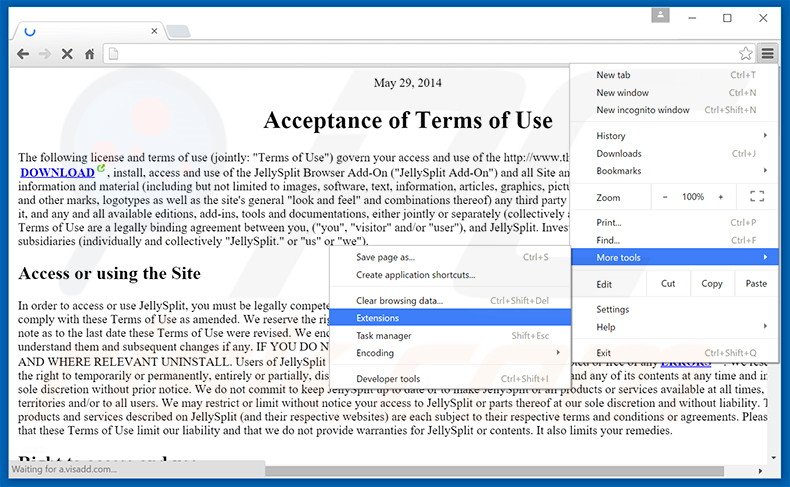Open the user profile icon in title bar
This screenshot has width=790, height=487.
[660, 16]
